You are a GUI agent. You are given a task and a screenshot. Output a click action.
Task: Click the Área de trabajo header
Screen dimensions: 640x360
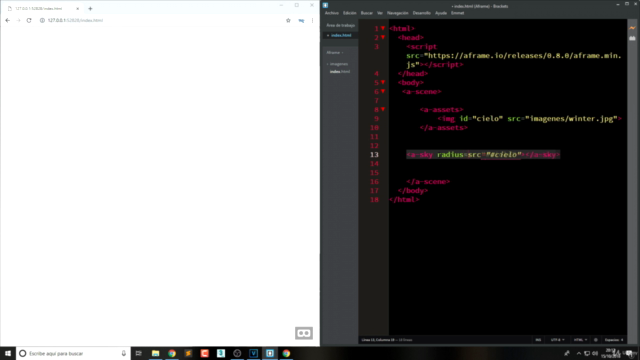(x=340, y=25)
